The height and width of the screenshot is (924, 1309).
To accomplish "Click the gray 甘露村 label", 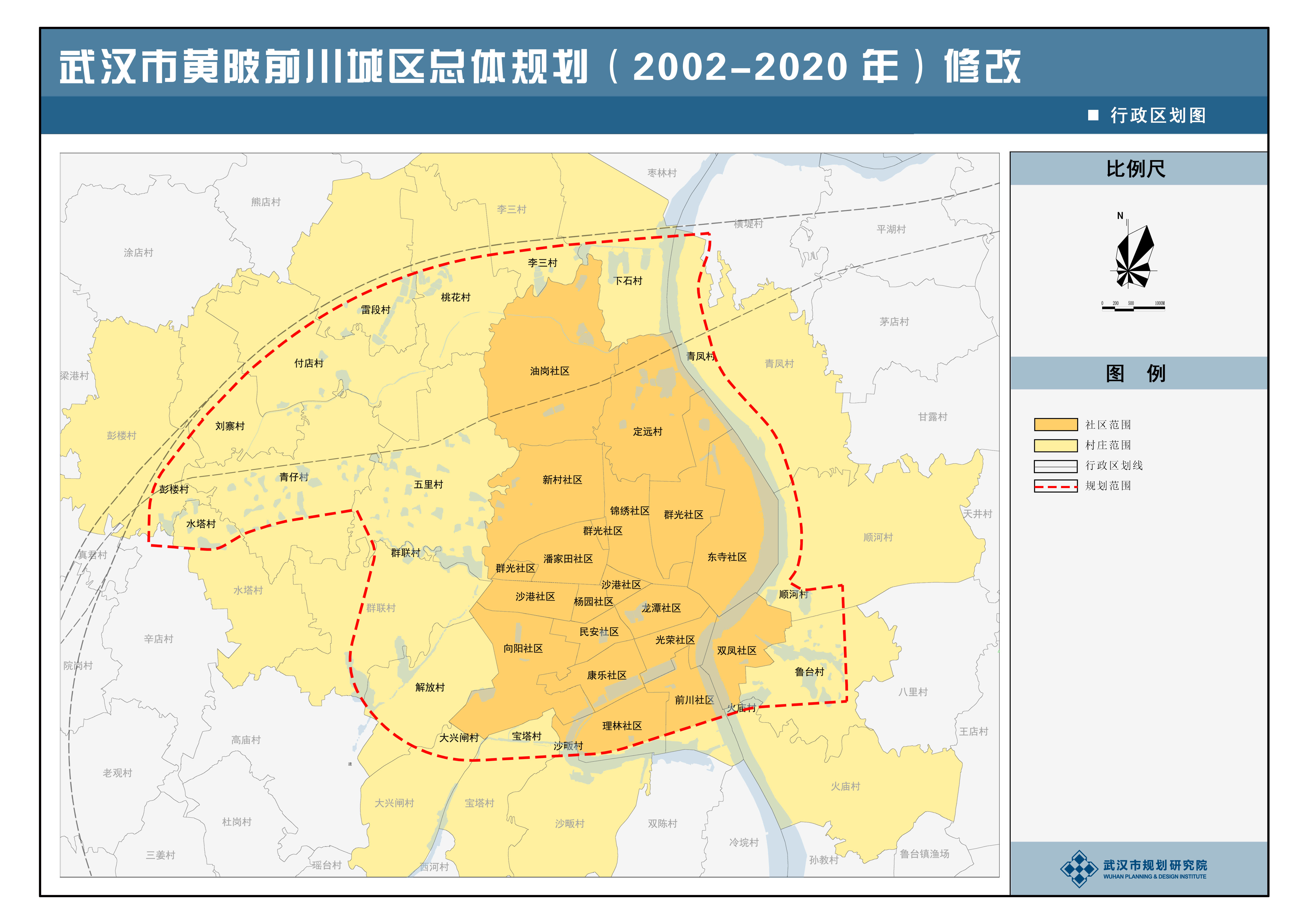I will tap(932, 416).
